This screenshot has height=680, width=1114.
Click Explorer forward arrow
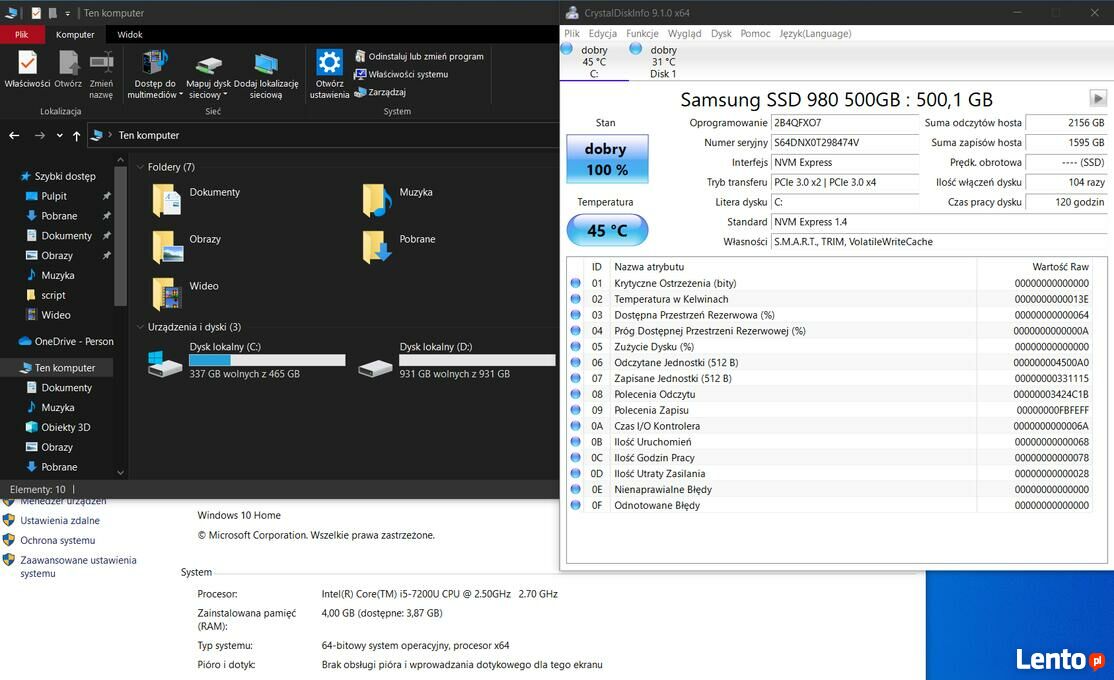tap(40, 135)
